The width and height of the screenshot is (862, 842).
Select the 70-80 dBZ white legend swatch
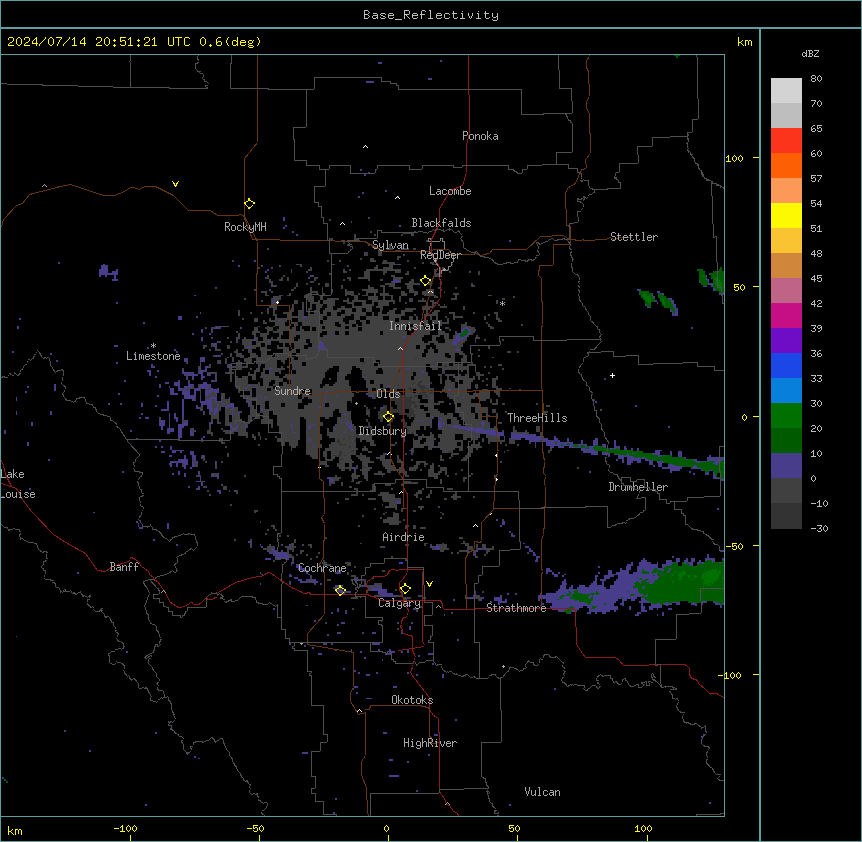786,91
